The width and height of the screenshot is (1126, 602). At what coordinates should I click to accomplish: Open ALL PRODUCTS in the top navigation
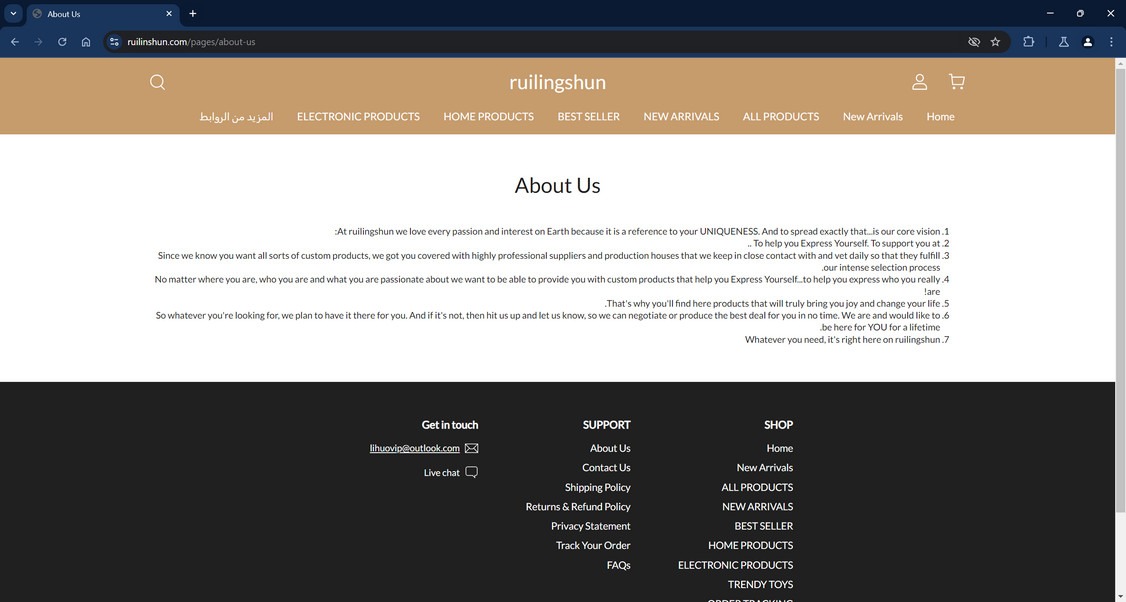pyautogui.click(x=781, y=116)
